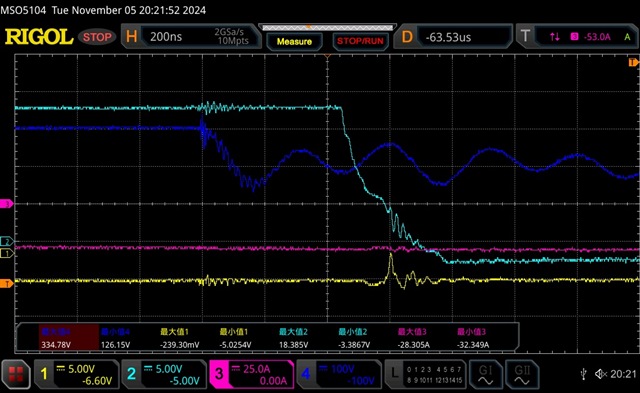This screenshot has width=640, height=393.
Task: Toggle channel 1 with 5.00V scale
Action: [x=77, y=374]
